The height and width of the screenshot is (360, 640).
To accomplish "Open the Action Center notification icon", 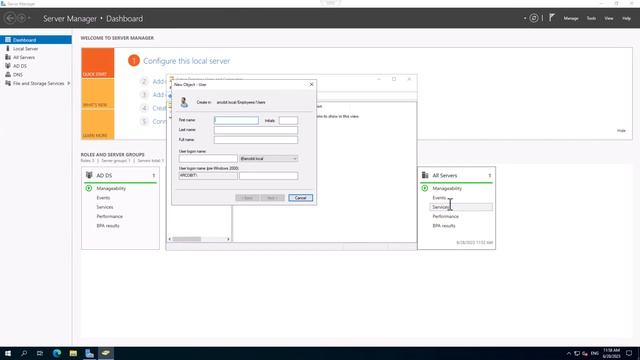I will (x=629, y=353).
